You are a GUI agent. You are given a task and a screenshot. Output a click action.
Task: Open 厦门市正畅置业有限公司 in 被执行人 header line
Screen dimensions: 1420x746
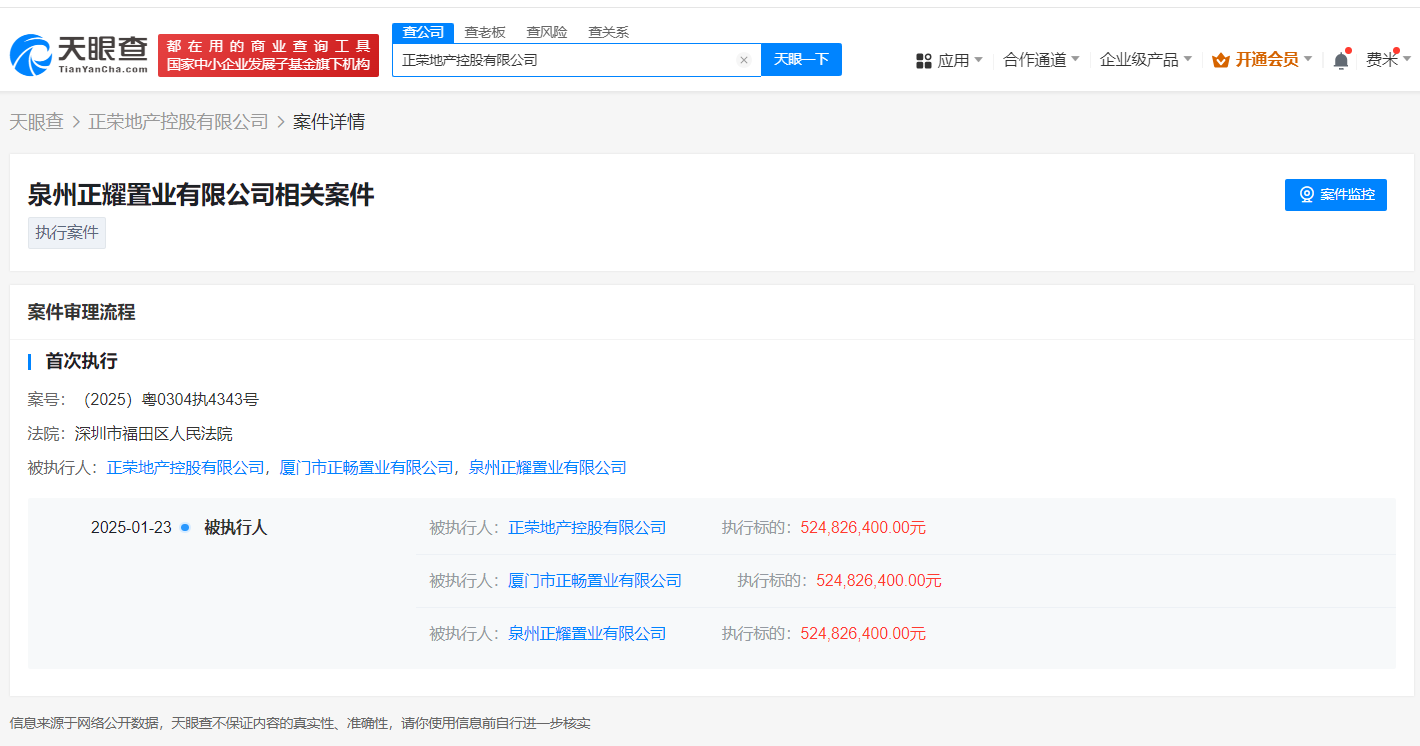point(366,467)
